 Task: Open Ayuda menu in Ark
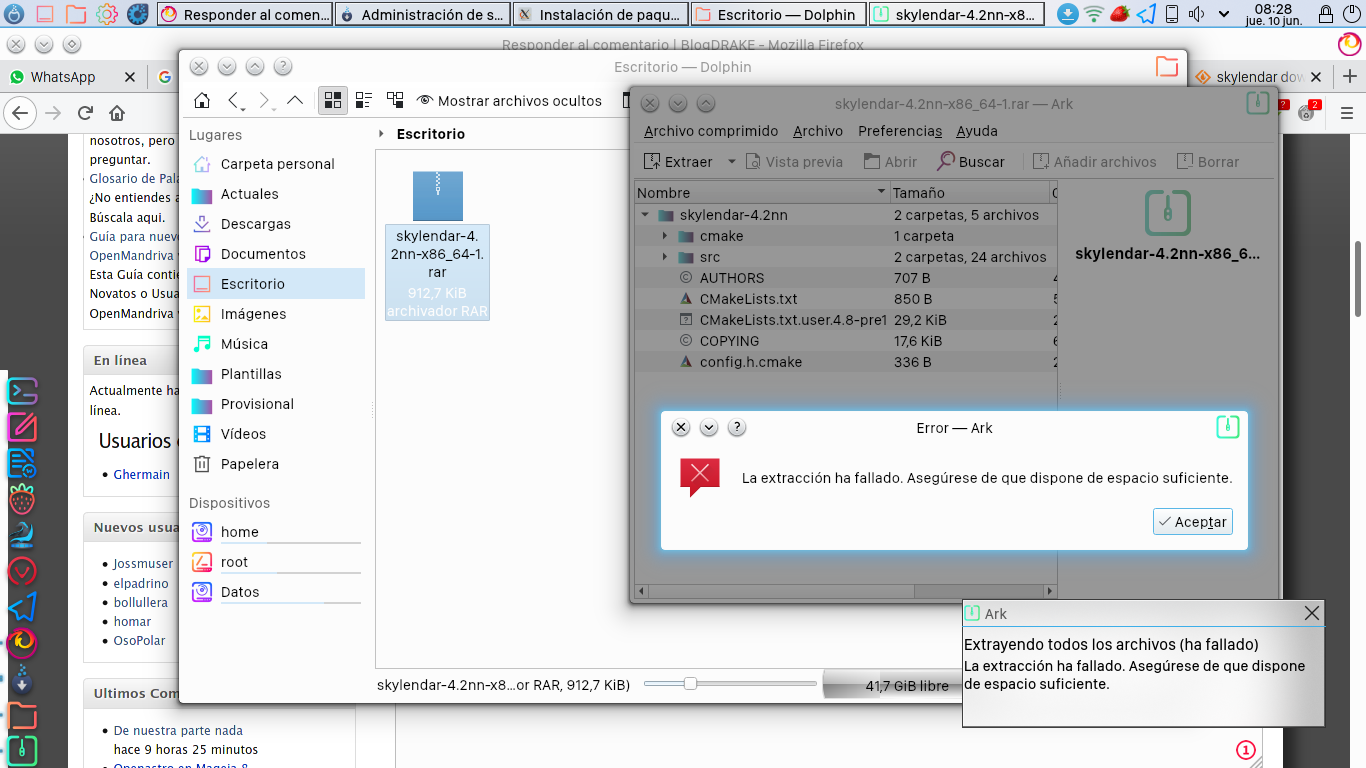click(x=977, y=131)
